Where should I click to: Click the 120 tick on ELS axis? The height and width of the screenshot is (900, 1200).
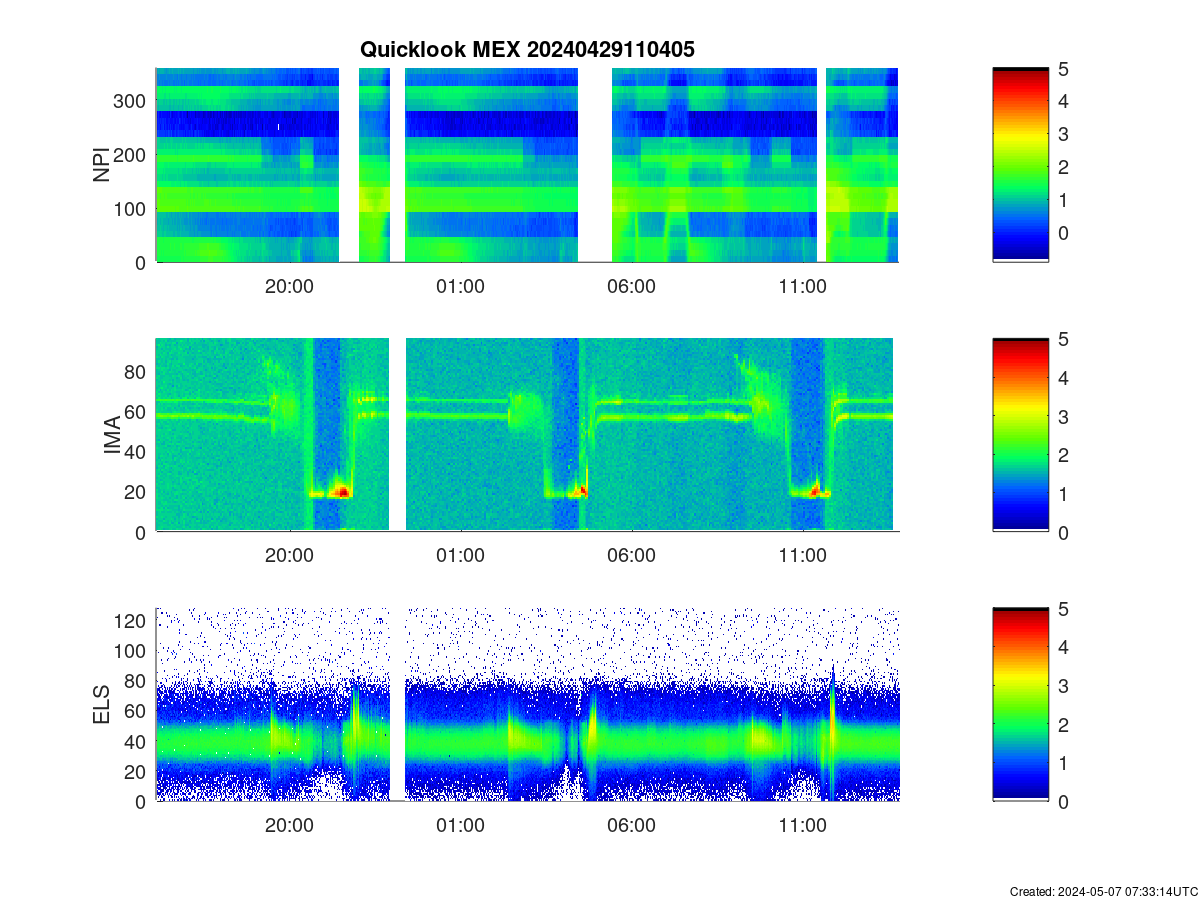tap(131, 621)
